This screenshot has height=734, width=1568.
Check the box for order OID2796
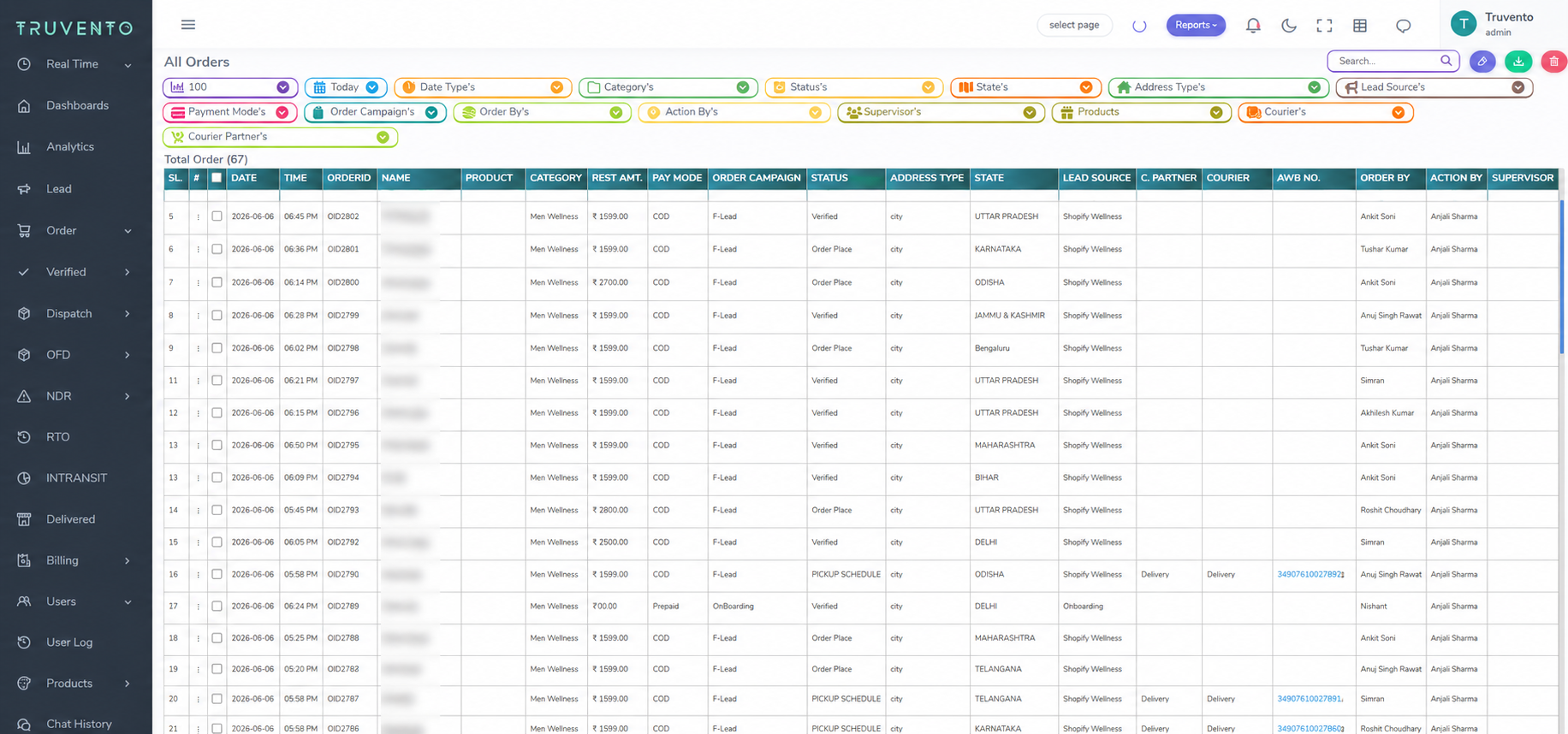[217, 413]
